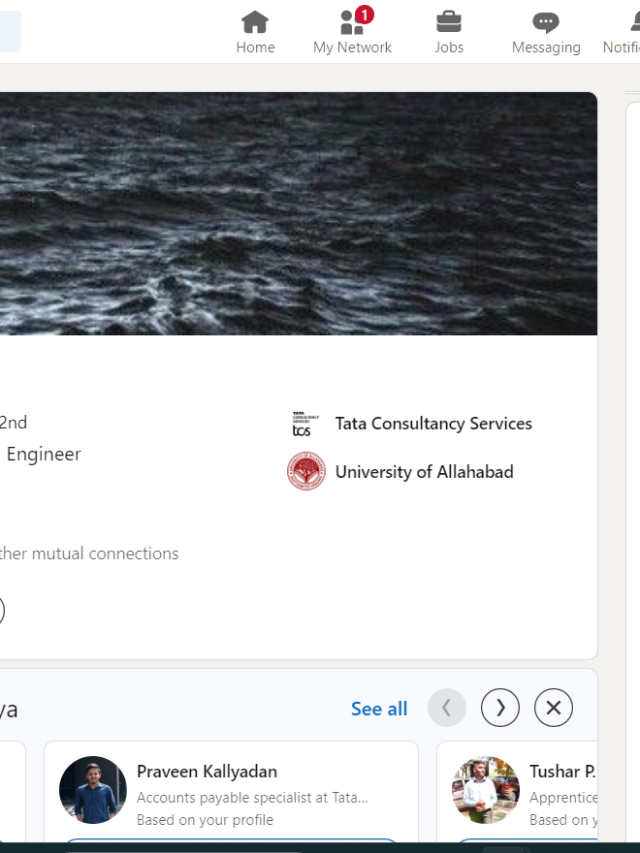Click the See all link
The image size is (640, 853).
pyautogui.click(x=379, y=709)
